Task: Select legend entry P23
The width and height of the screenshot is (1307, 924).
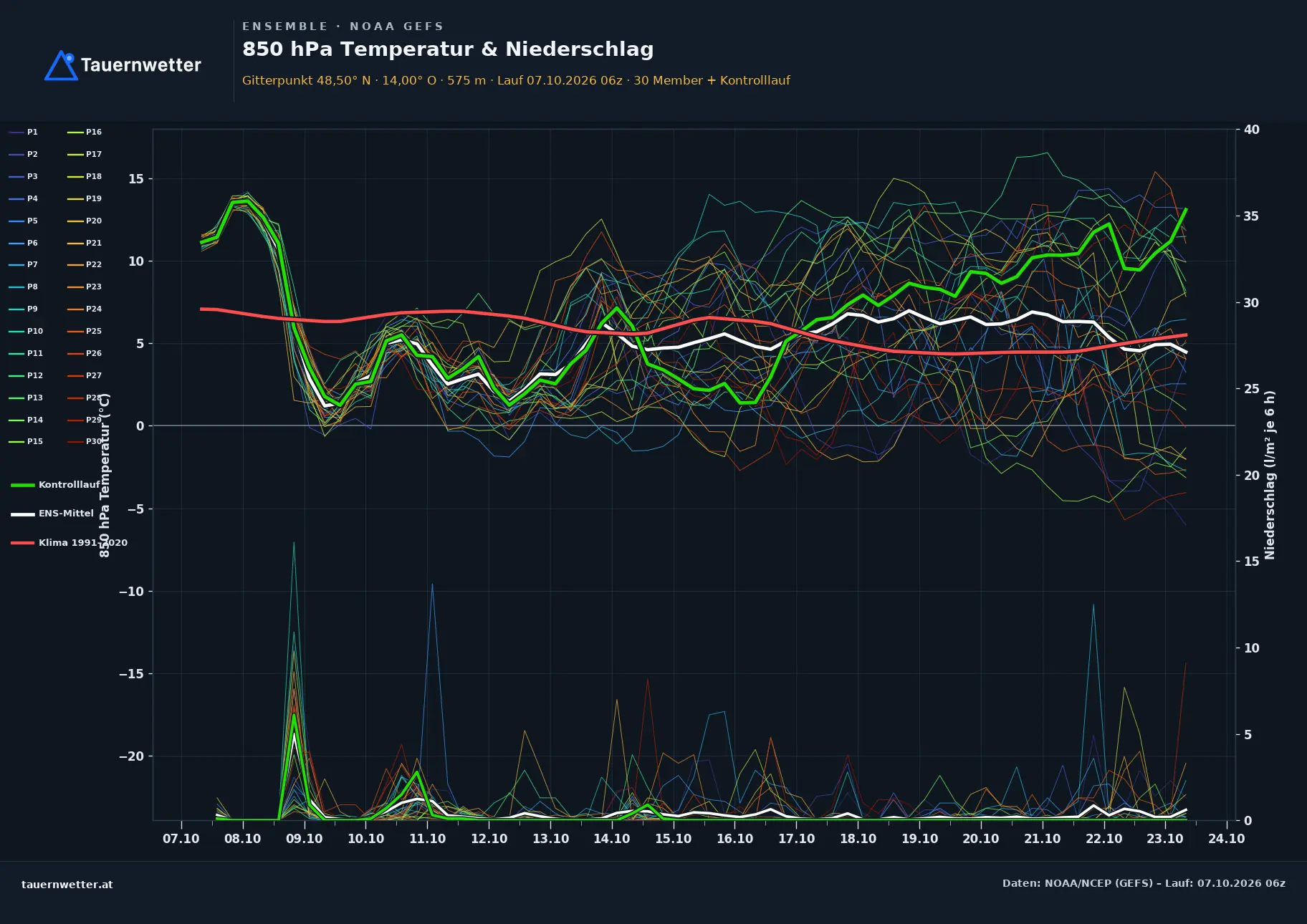Action: coord(85,287)
